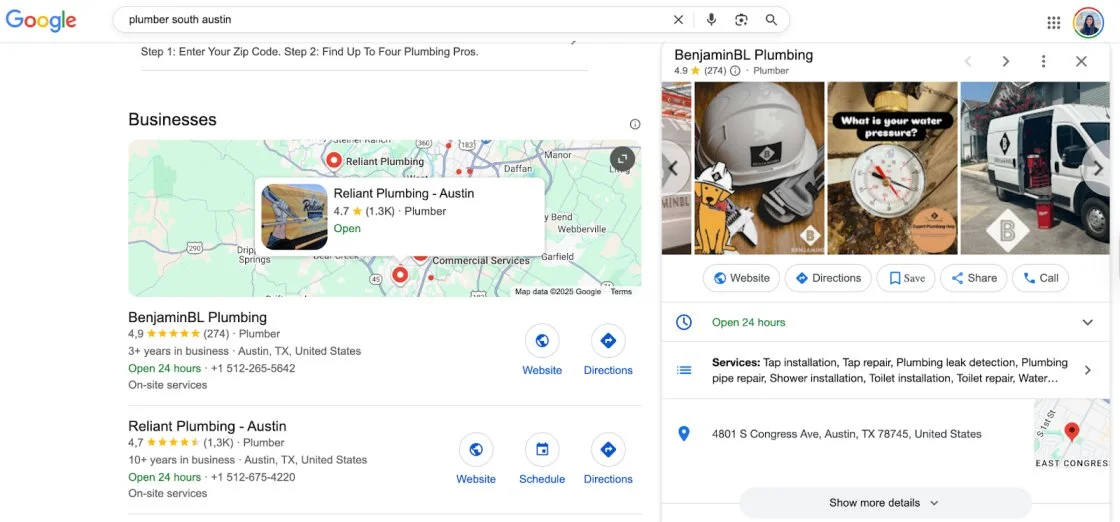Click the map Terms link
This screenshot has height=522, width=1120.
(x=621, y=291)
